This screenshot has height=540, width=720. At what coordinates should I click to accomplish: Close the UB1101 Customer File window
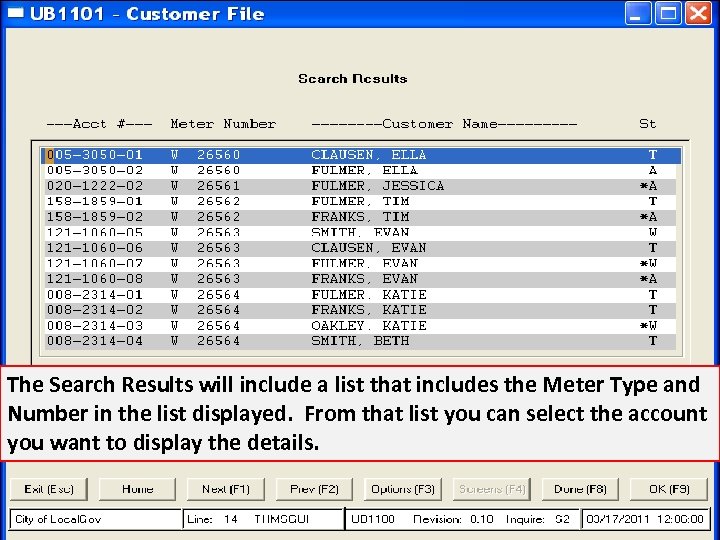point(698,13)
